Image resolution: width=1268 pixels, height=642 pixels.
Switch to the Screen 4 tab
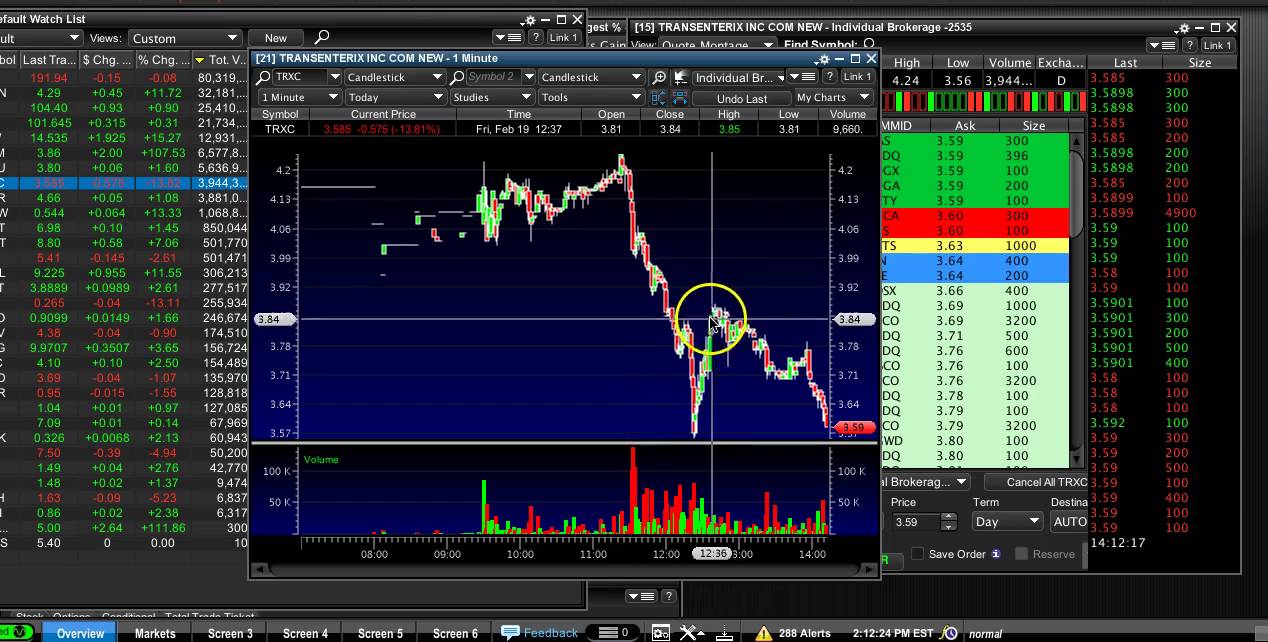pos(305,633)
